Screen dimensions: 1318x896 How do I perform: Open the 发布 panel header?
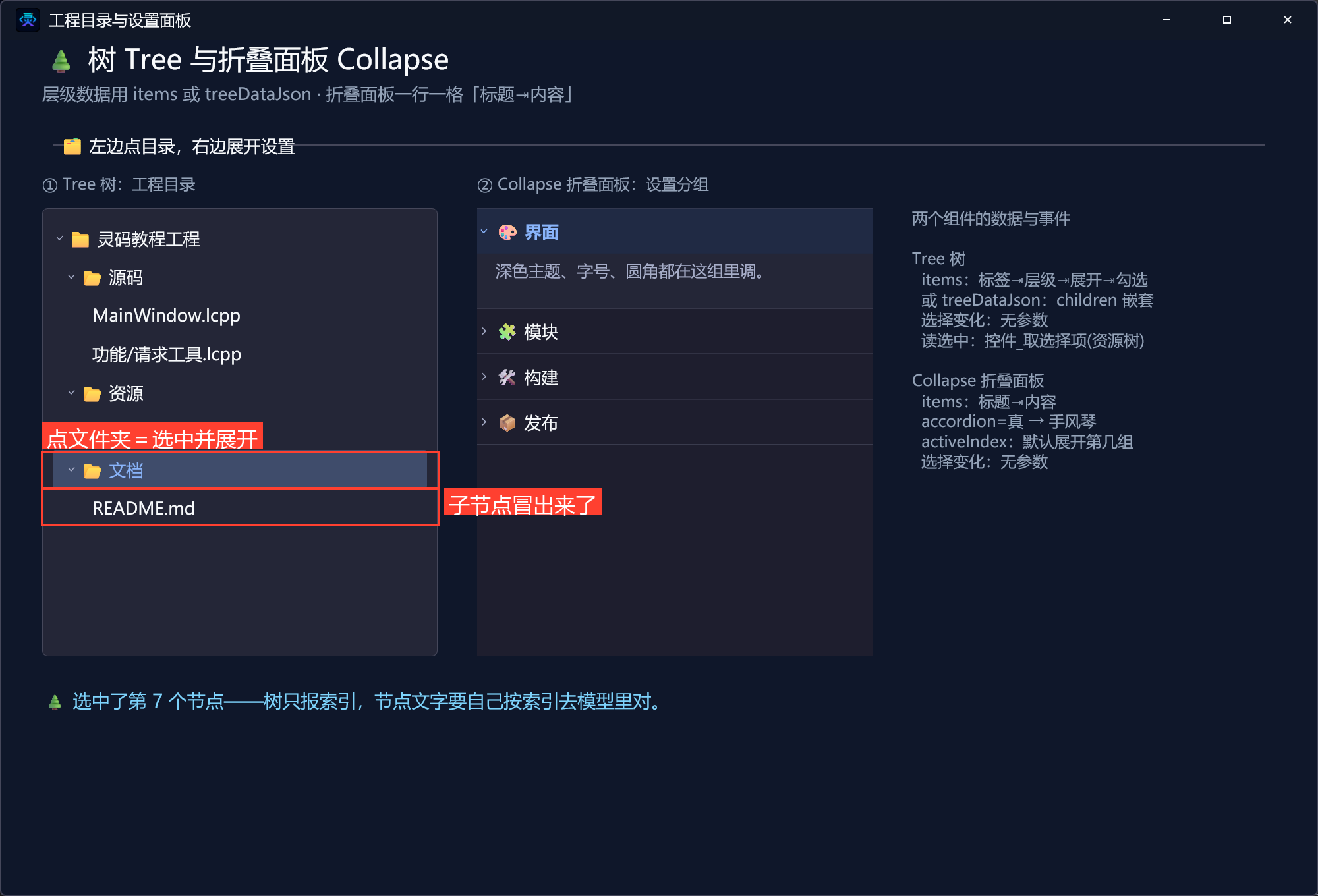point(675,423)
